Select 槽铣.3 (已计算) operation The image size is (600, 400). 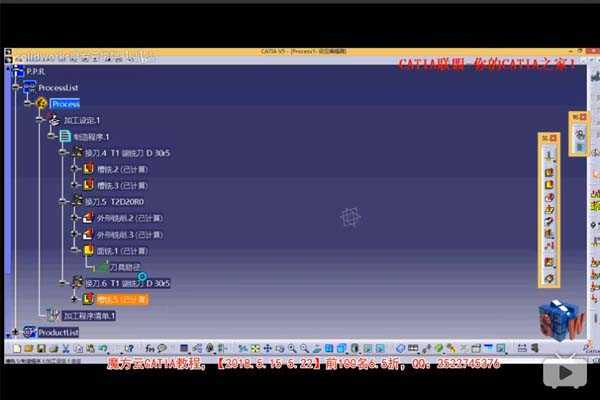(x=122, y=186)
